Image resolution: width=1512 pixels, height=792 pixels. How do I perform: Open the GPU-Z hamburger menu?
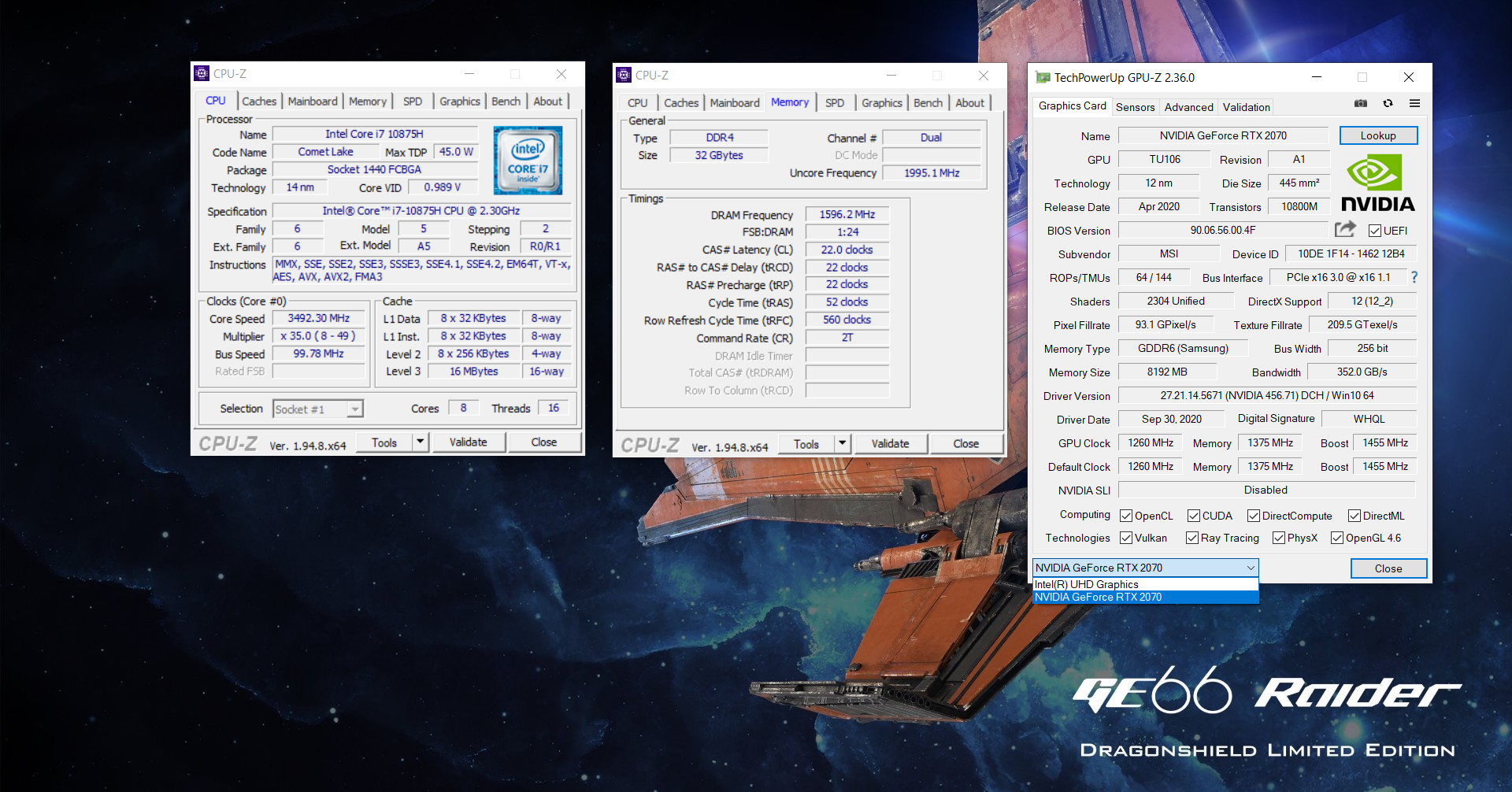click(1414, 103)
